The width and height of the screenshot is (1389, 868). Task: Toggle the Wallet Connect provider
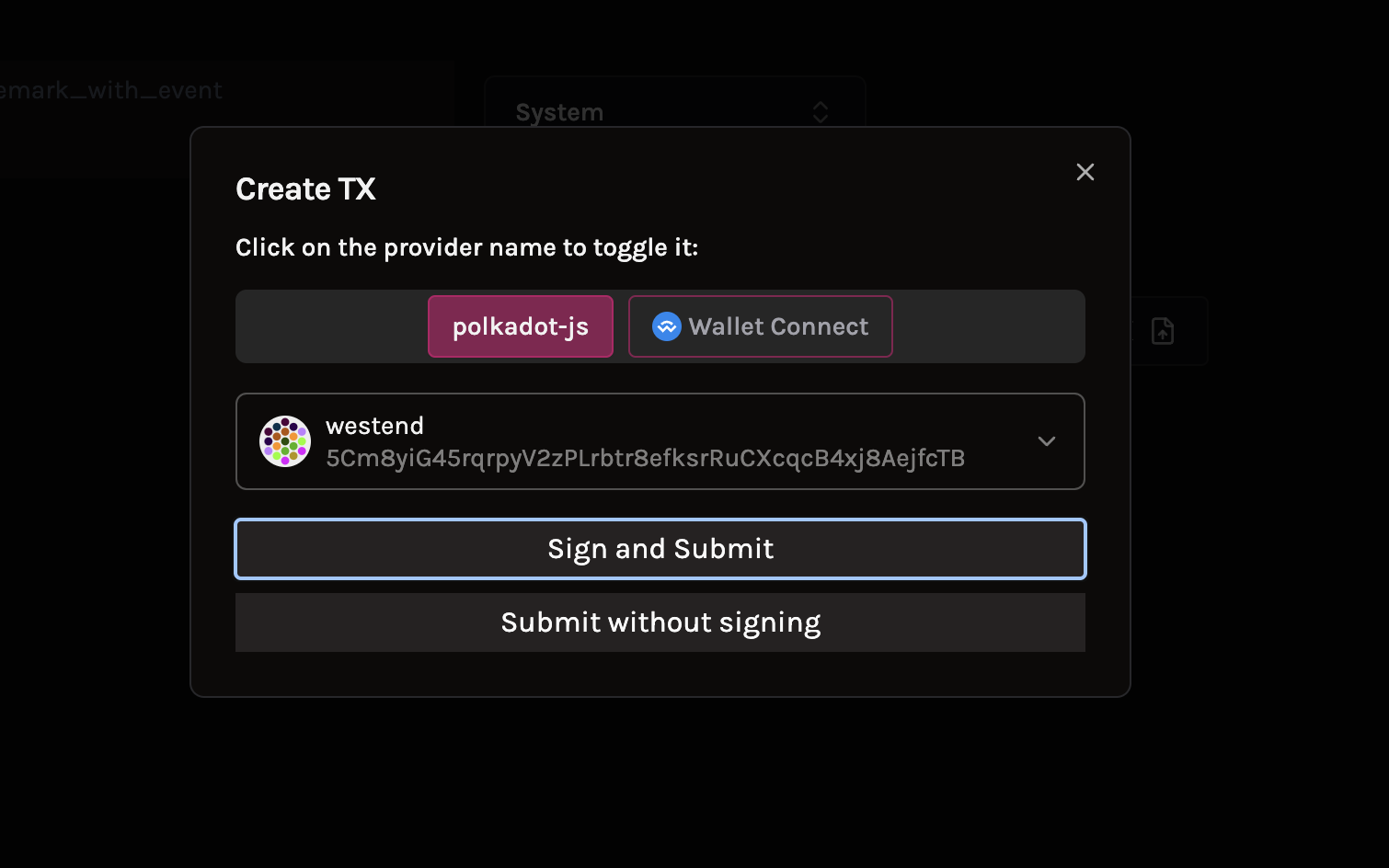tap(761, 326)
